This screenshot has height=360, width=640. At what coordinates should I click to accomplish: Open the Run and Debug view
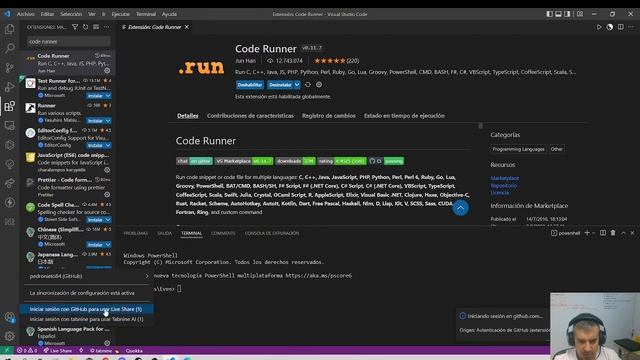tap(9, 87)
